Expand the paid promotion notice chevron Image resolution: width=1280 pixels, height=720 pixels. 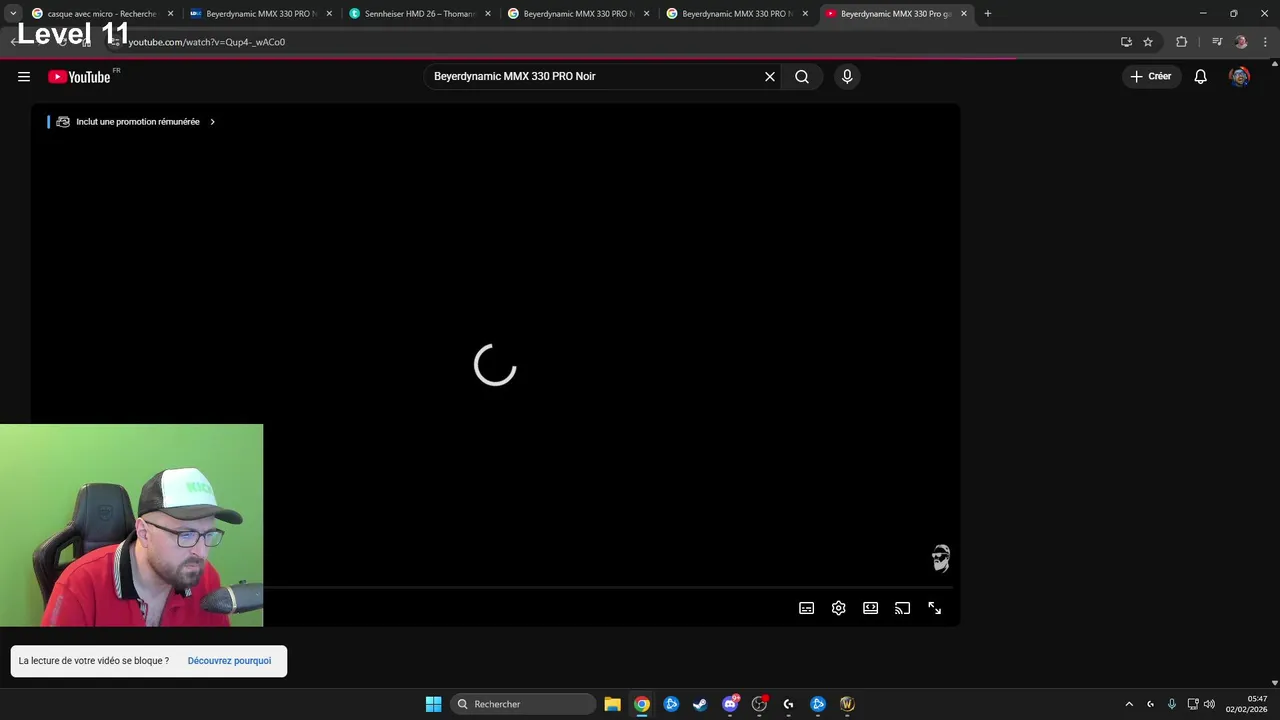point(212,122)
